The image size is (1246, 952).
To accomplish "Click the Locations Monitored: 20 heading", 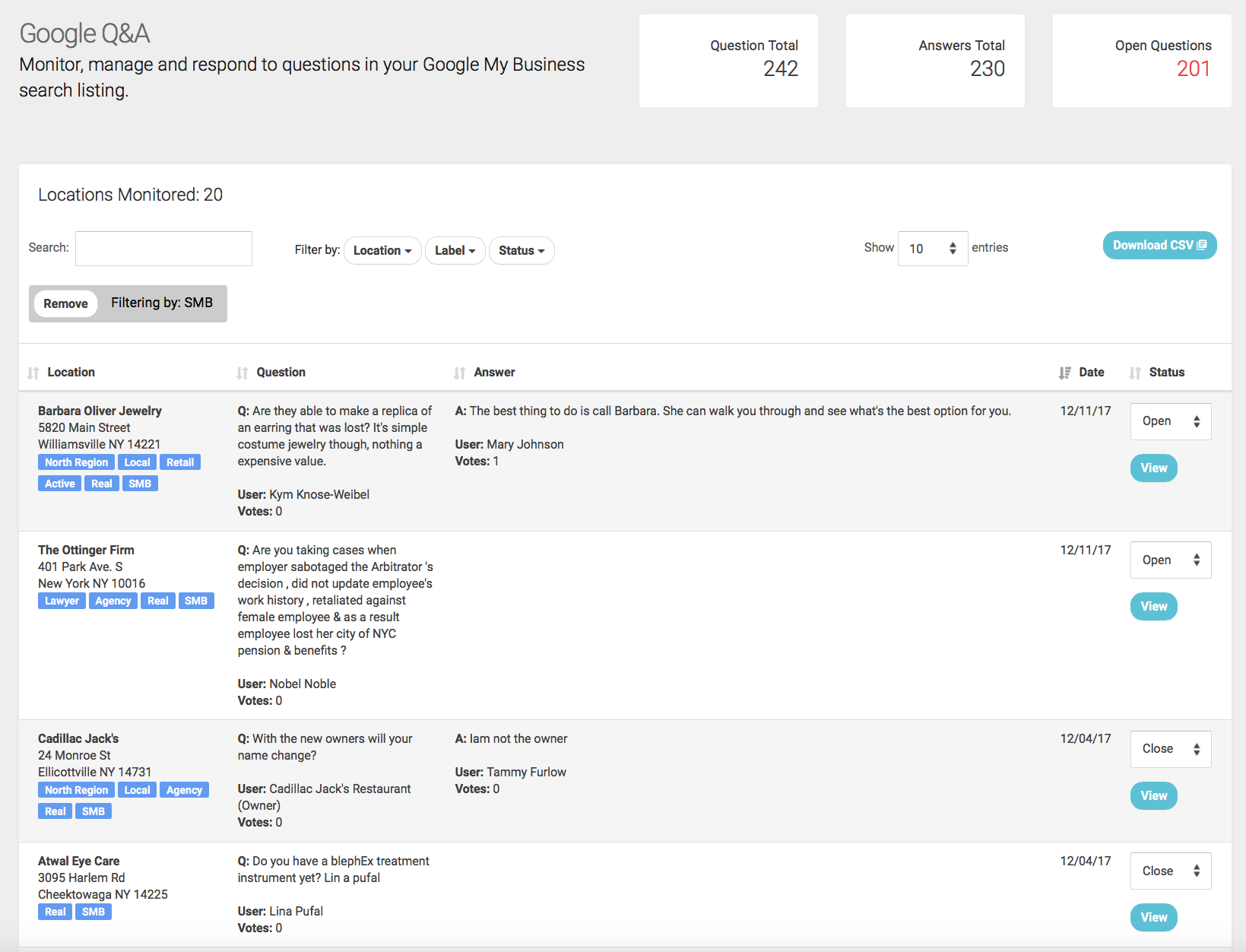I will click(130, 195).
